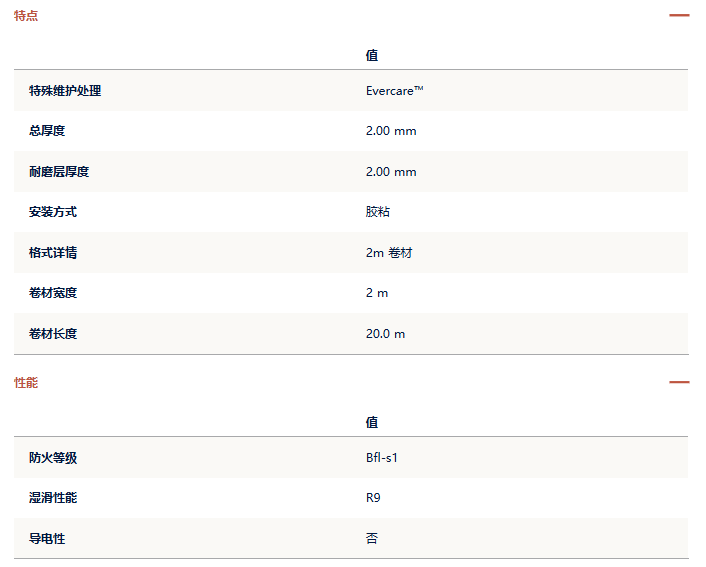Select the 耐磨层厚度 row label
Image resolution: width=706 pixels, height=567 pixels.
[x=59, y=172]
